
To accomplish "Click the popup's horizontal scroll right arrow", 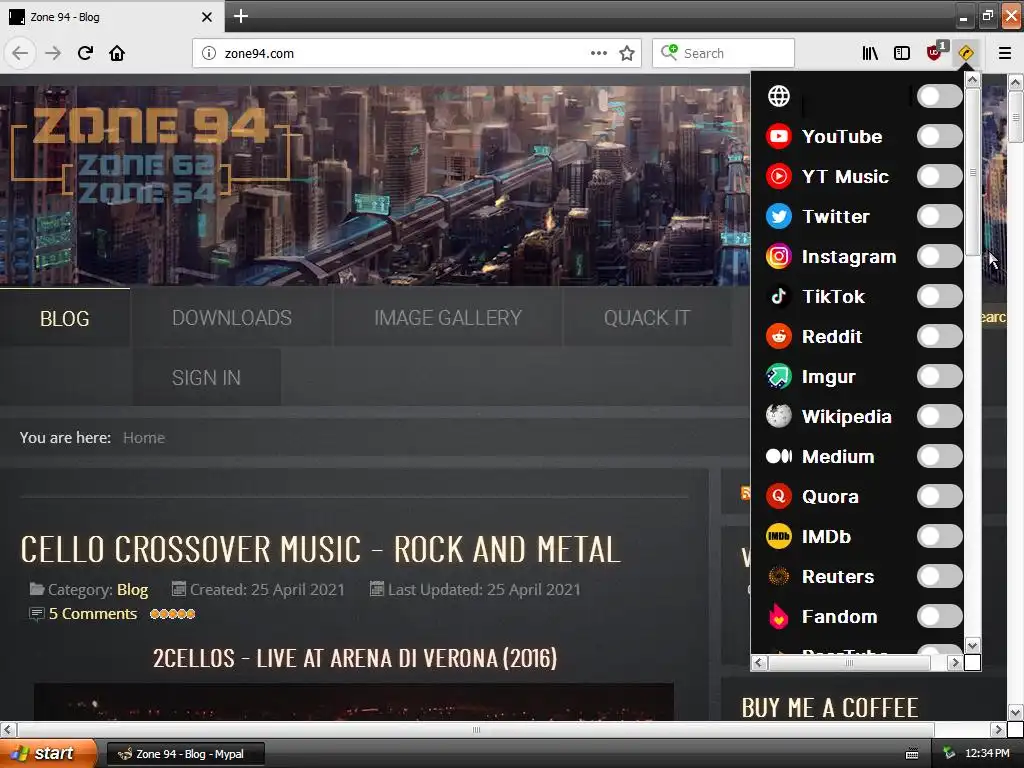I will click(955, 662).
